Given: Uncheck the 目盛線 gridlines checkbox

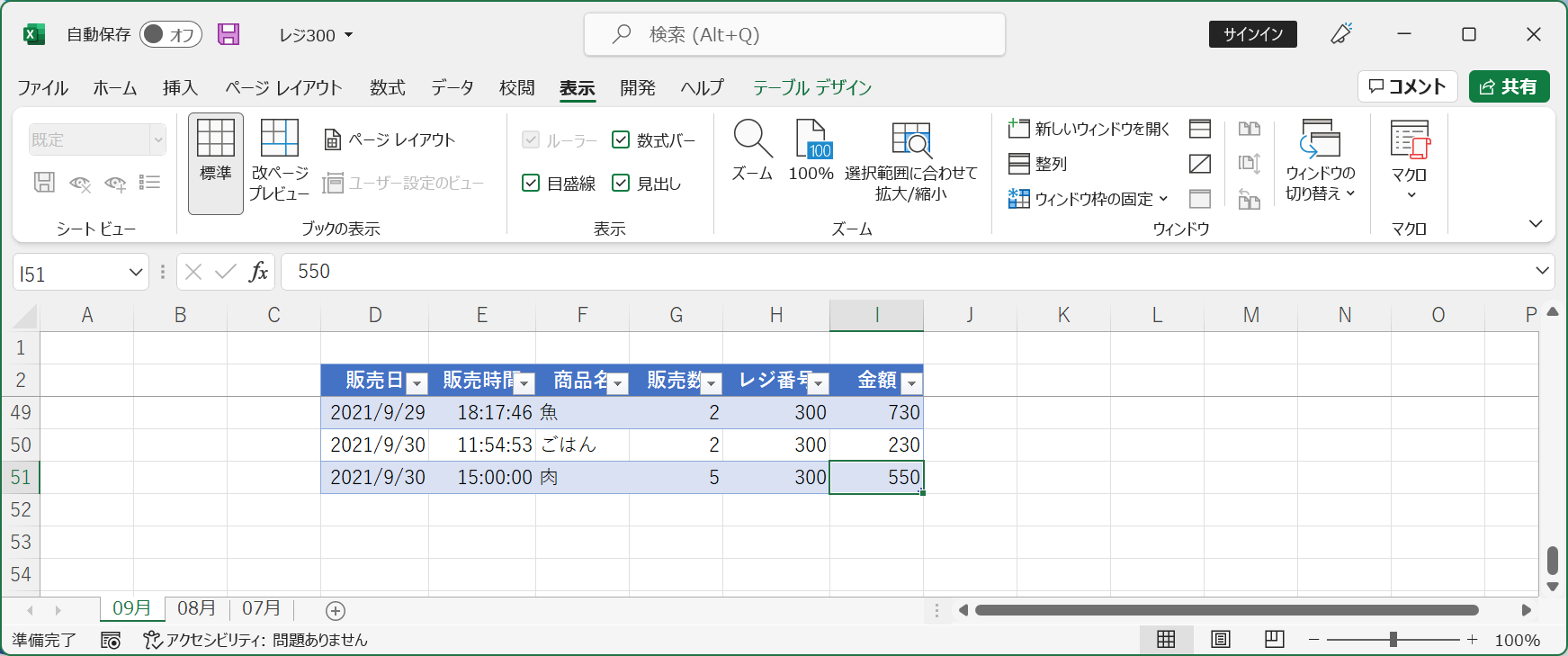Looking at the screenshot, I should 531,183.
